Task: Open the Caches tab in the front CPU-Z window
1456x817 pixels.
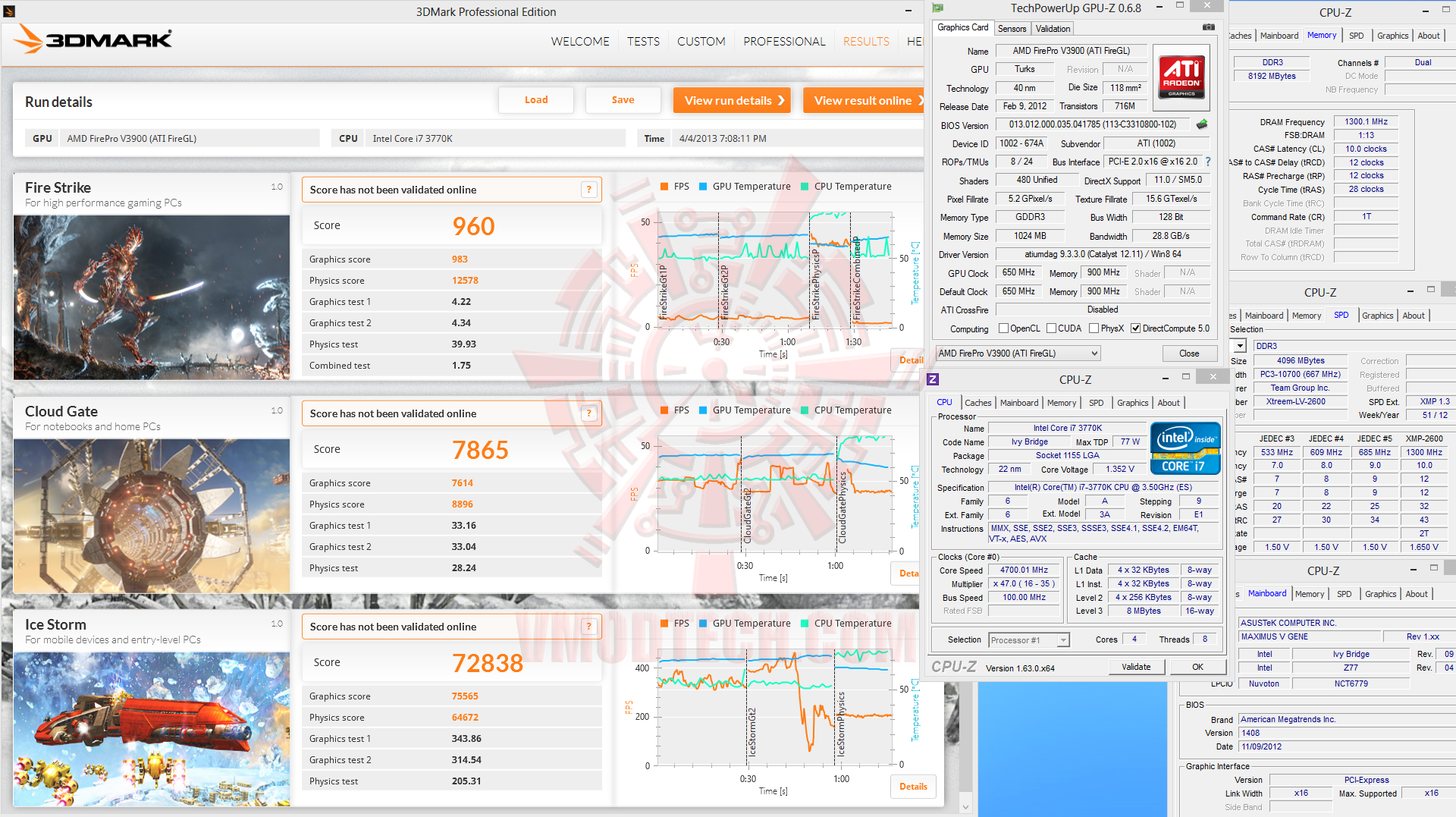Action: tap(977, 403)
